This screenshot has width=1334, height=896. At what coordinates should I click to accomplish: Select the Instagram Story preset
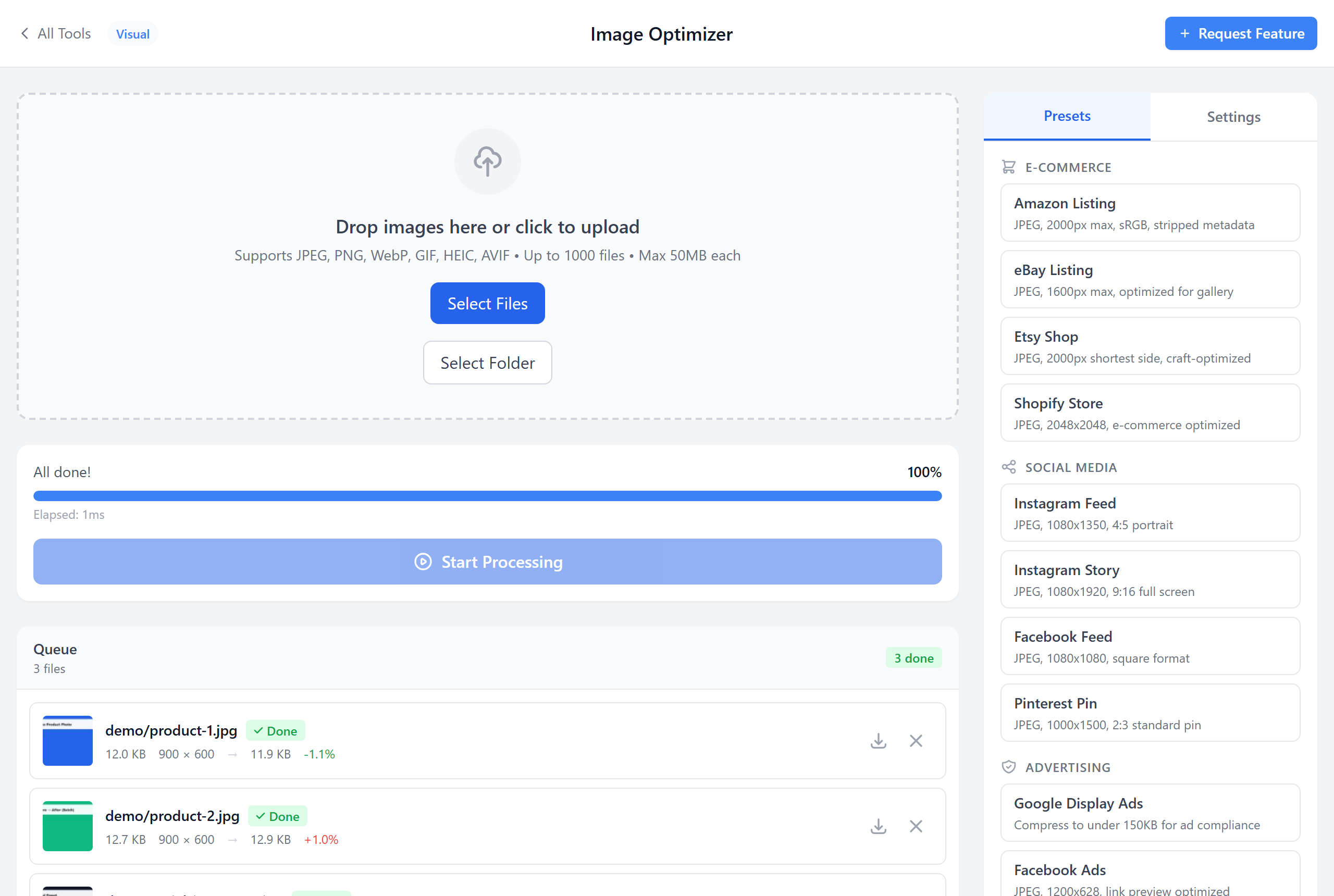coord(1150,579)
